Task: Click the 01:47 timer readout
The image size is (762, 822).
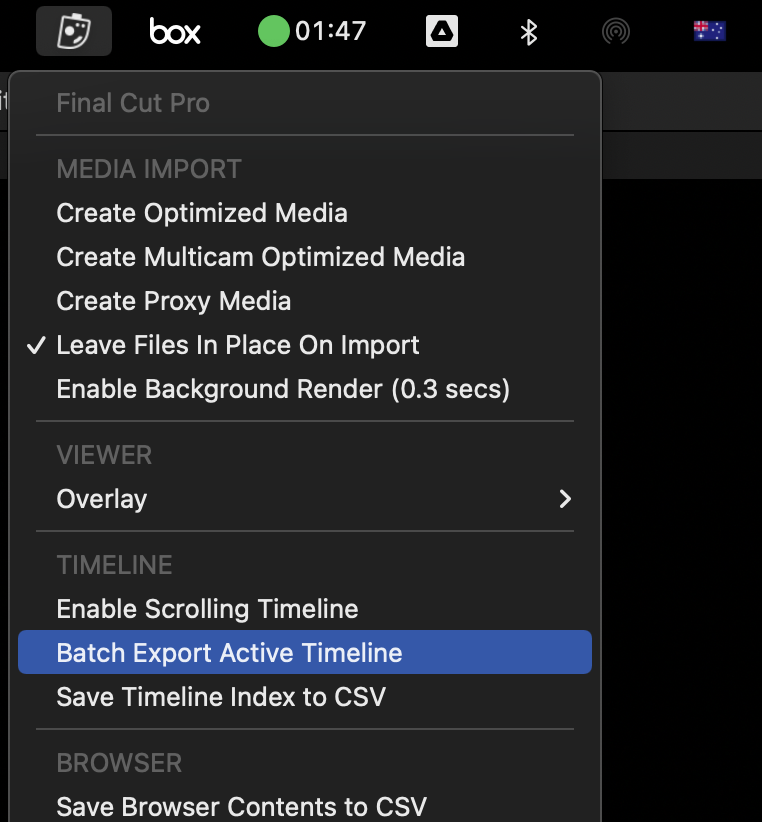Action: pyautogui.click(x=330, y=31)
